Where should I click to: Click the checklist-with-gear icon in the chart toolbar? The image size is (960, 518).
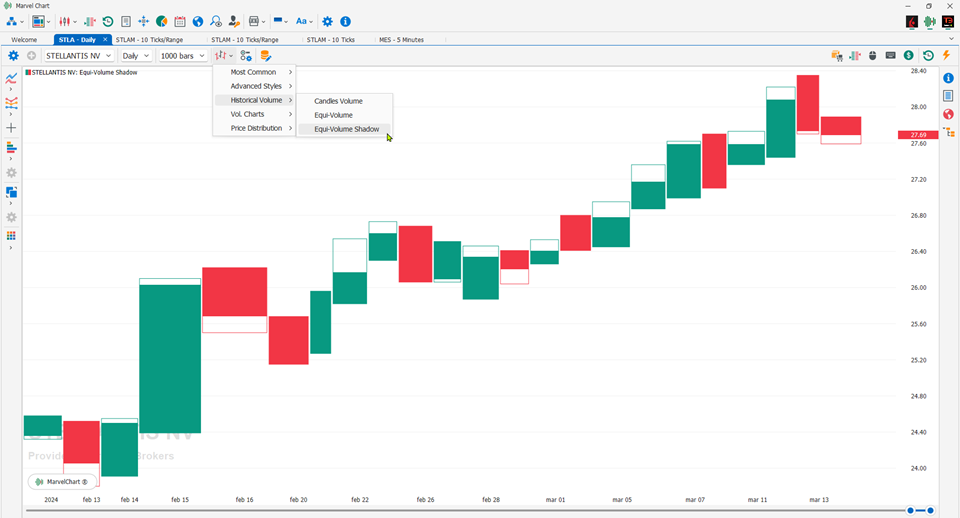pos(246,56)
